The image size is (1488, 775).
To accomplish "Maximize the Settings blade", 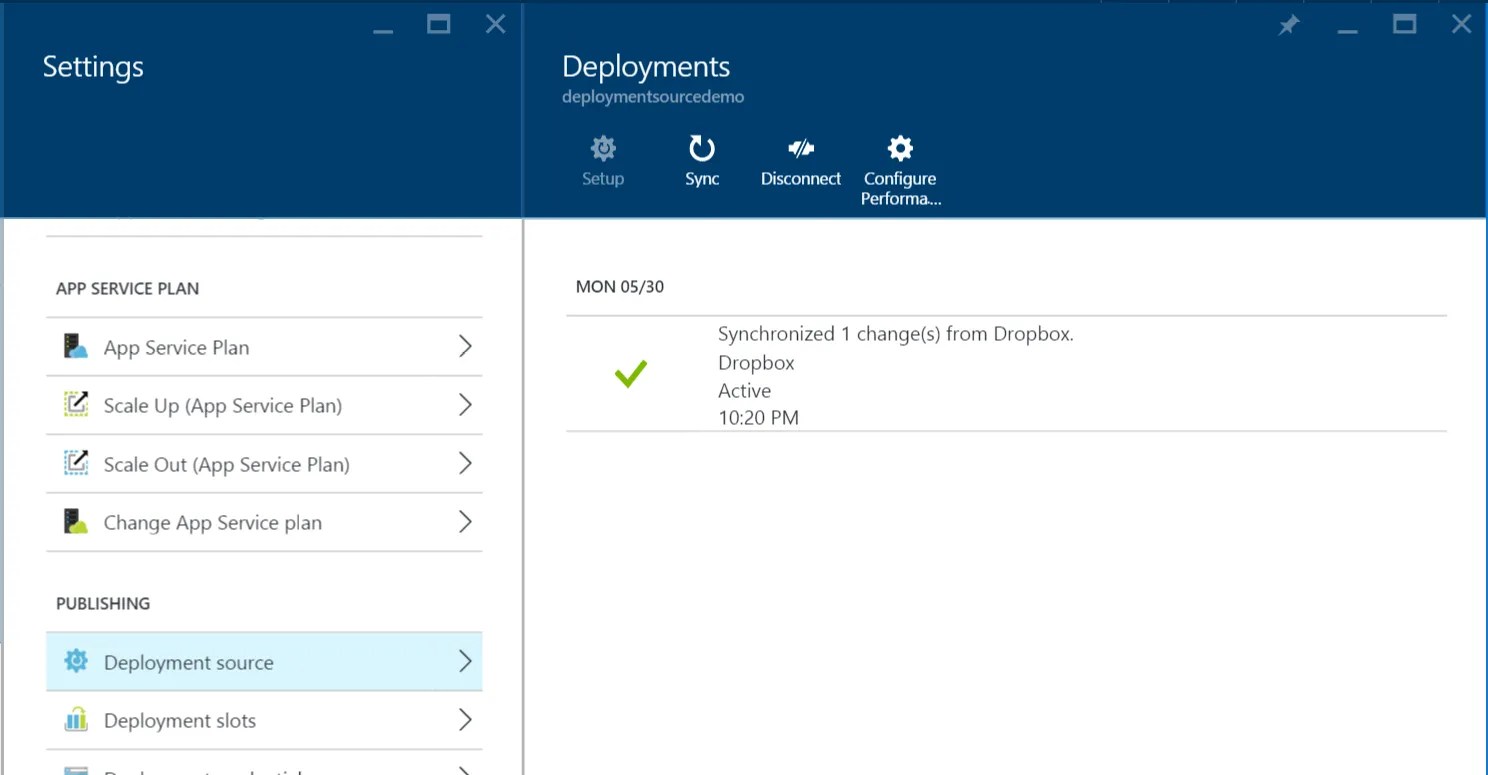I will (x=439, y=25).
